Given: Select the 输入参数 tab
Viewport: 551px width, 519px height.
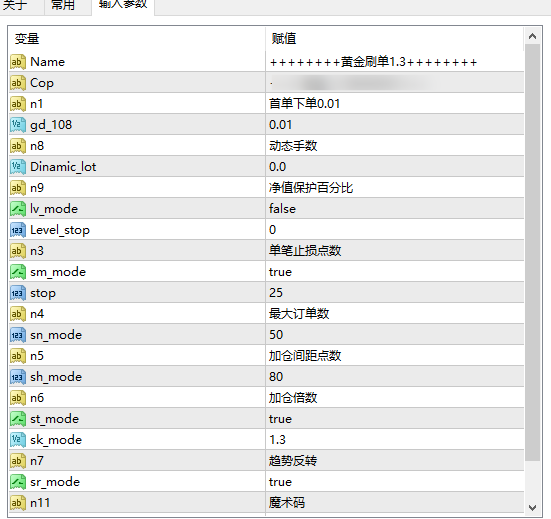Looking at the screenshot, I should (123, 5).
